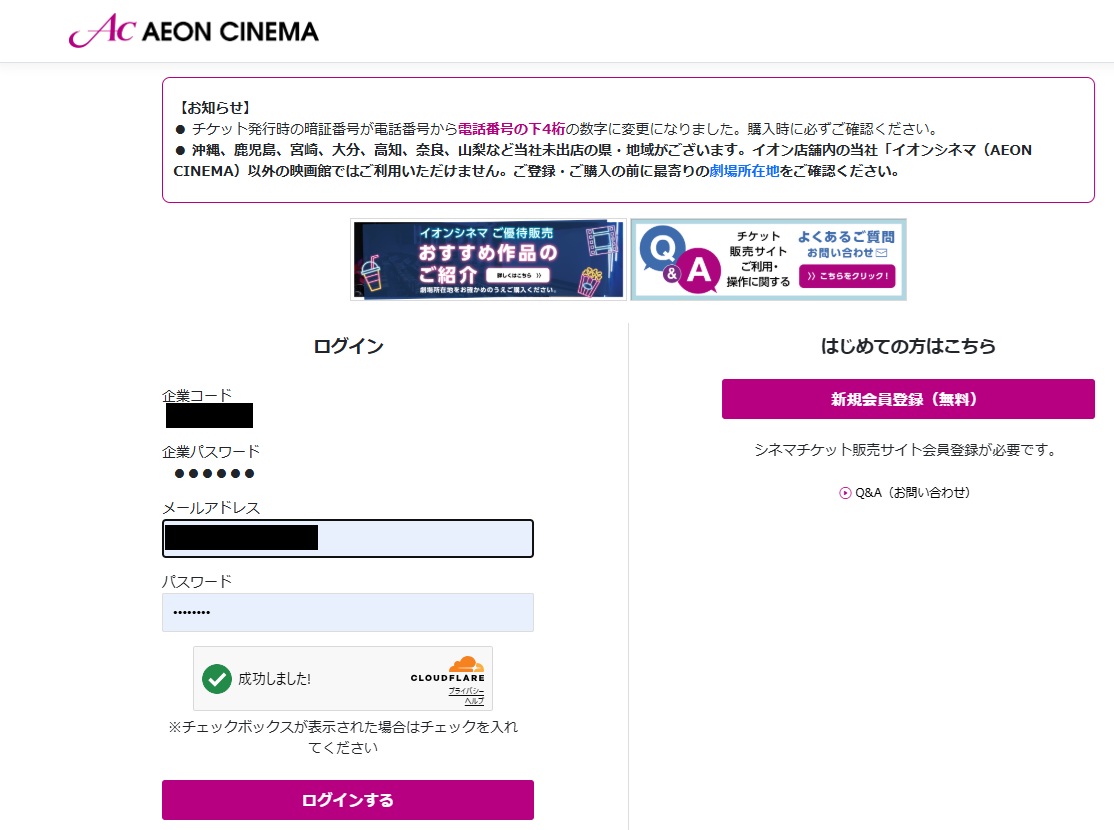Click the envelope icon beside お問い合わせ
Screen dimensions: 1114x830
882,253
